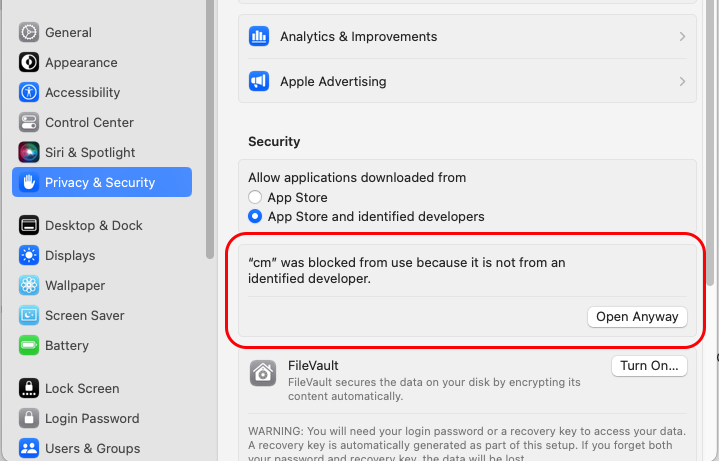The height and width of the screenshot is (461, 719).
Task: Click the Appearance icon in sidebar
Action: pyautogui.click(x=29, y=62)
